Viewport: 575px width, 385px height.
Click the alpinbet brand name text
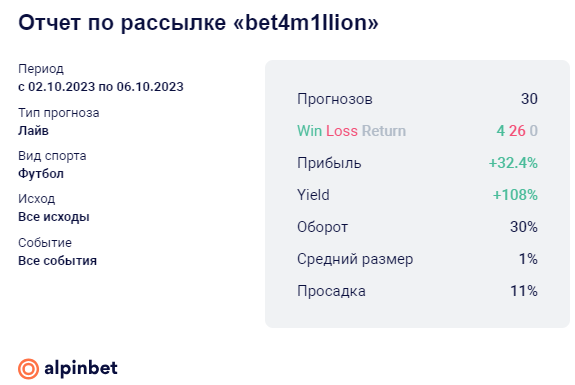[81, 368]
